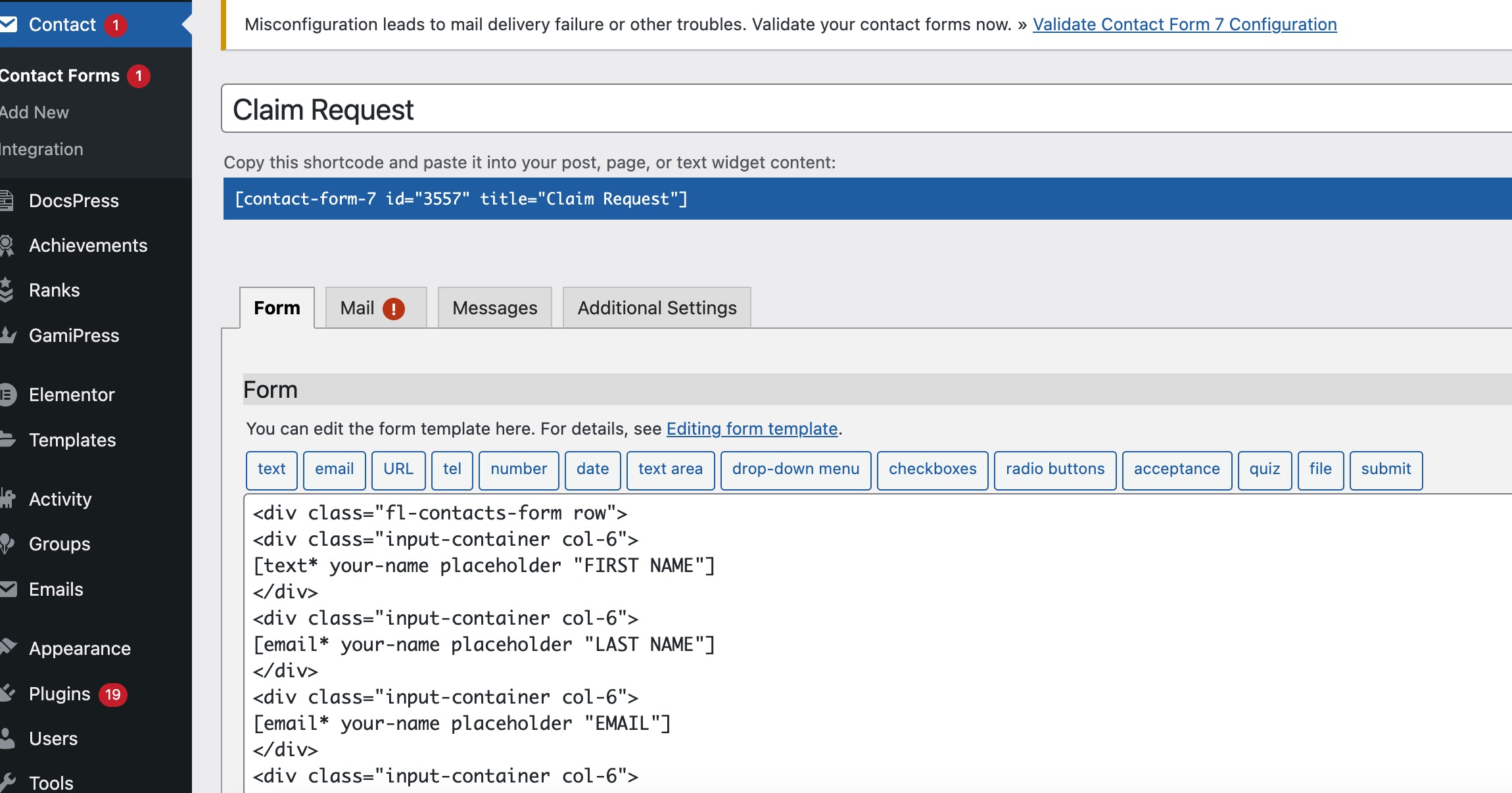Click the drop-down menu field button

(795, 468)
